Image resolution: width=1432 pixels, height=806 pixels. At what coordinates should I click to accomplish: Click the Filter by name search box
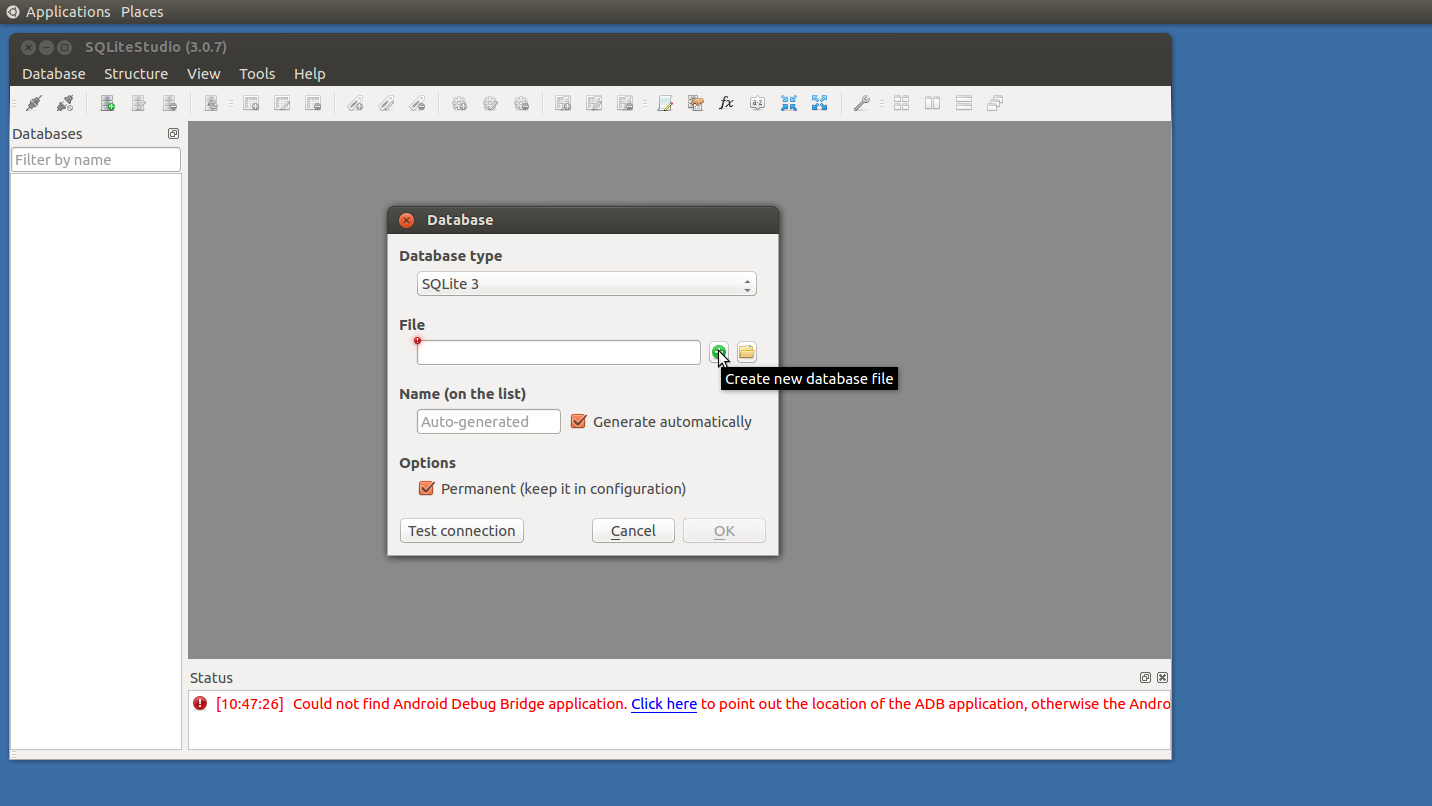pyautogui.click(x=96, y=160)
